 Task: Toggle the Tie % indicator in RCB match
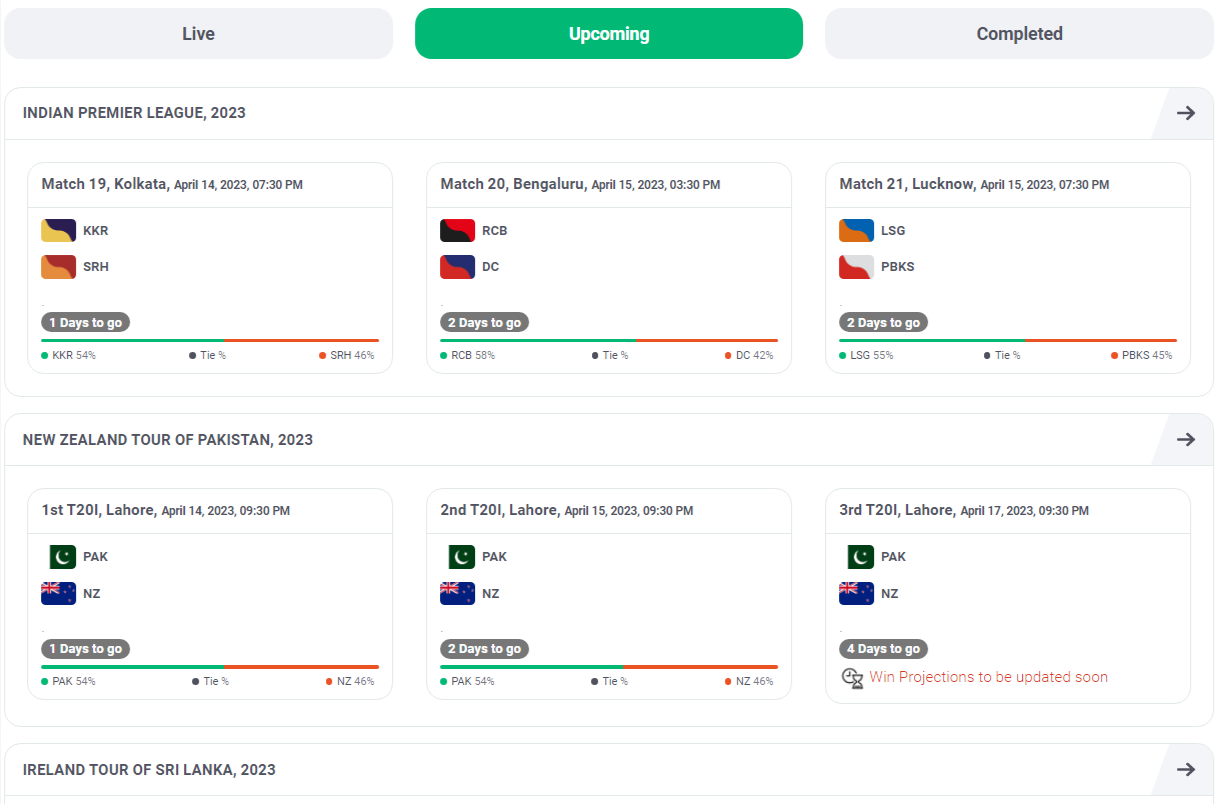pos(594,355)
